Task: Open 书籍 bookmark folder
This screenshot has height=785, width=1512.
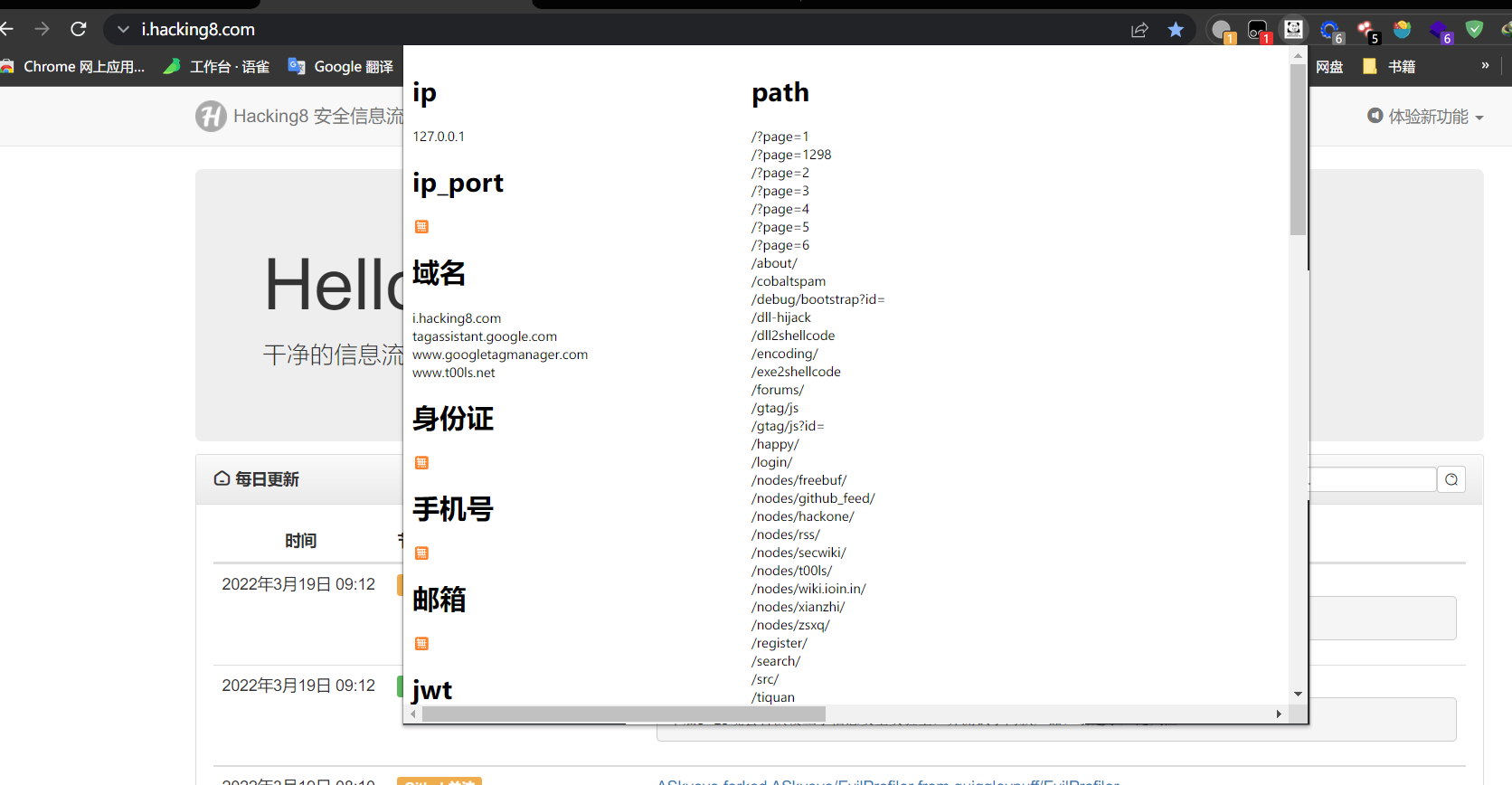Action: click(1389, 67)
